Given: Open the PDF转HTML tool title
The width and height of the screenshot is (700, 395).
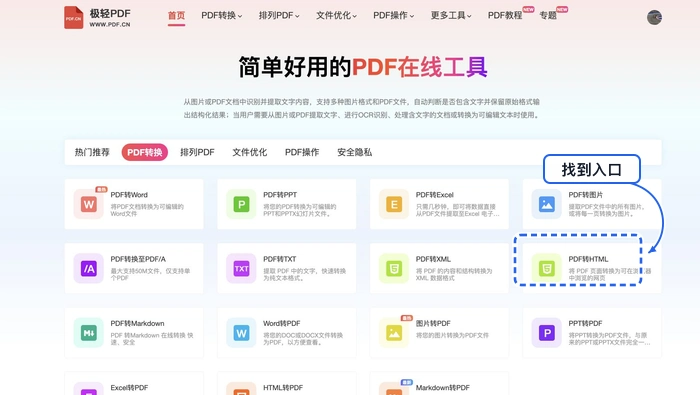Looking at the screenshot, I should 588,259.
